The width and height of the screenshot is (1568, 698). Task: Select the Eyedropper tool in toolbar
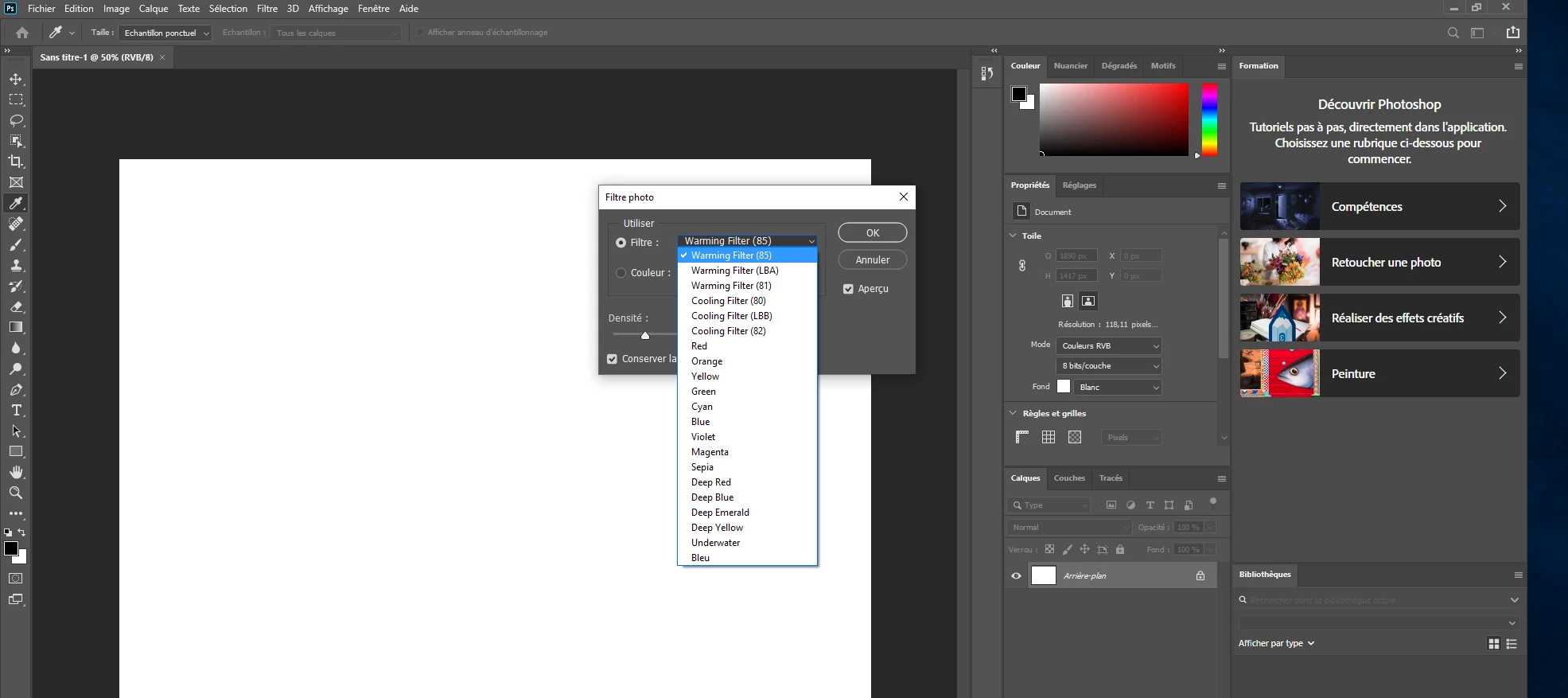coord(16,203)
